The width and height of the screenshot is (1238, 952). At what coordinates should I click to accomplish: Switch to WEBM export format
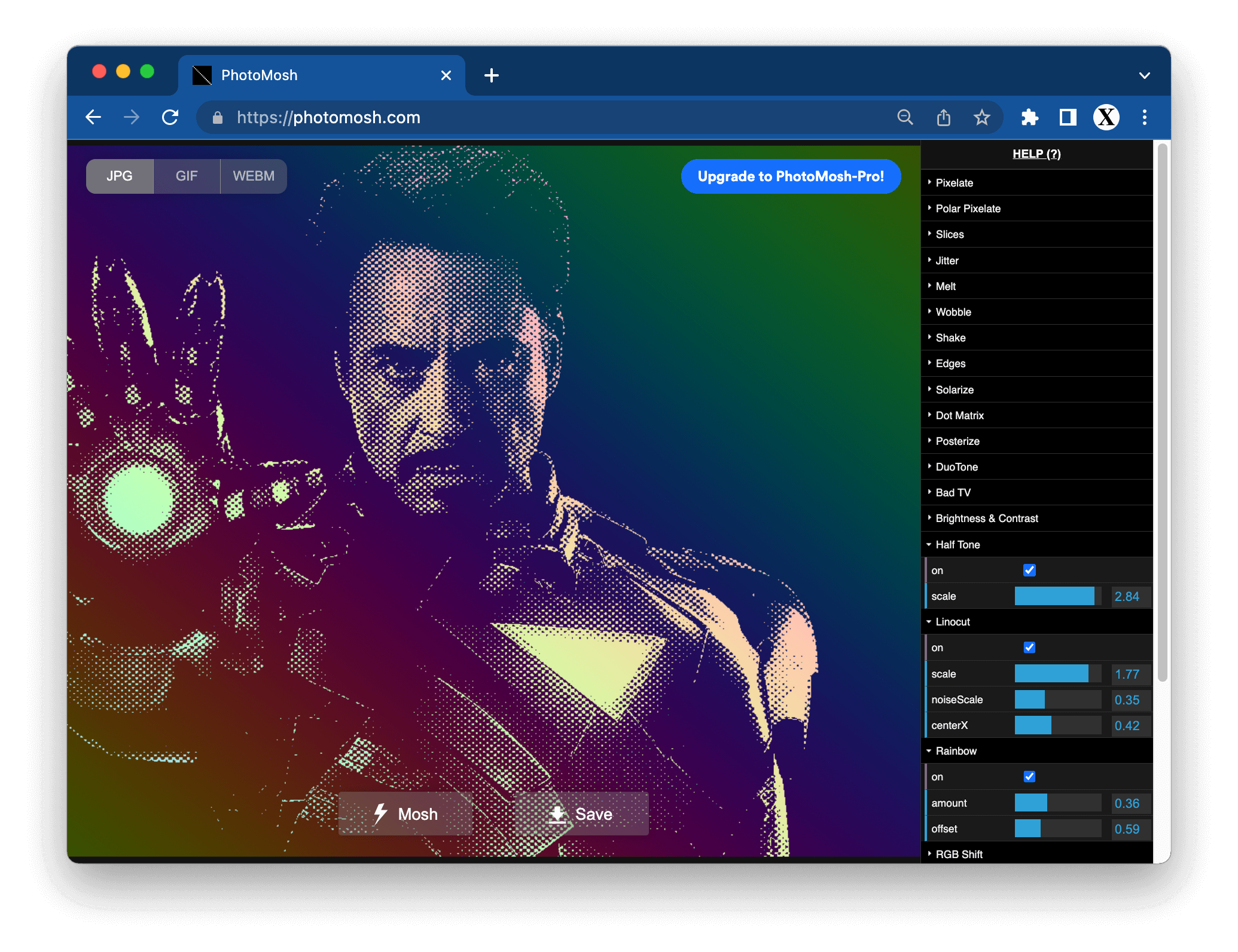[x=253, y=176]
